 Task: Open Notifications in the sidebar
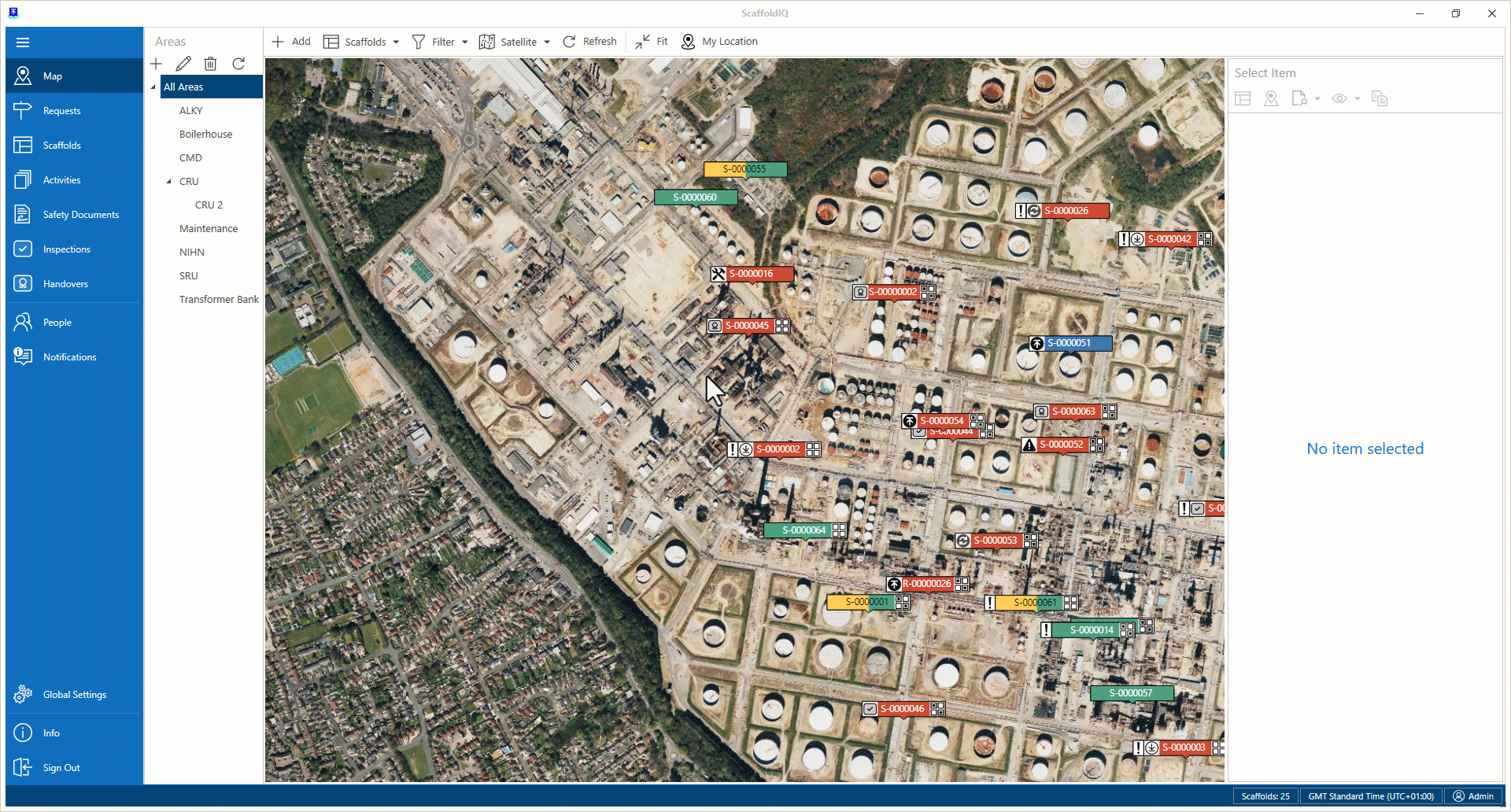coord(69,357)
